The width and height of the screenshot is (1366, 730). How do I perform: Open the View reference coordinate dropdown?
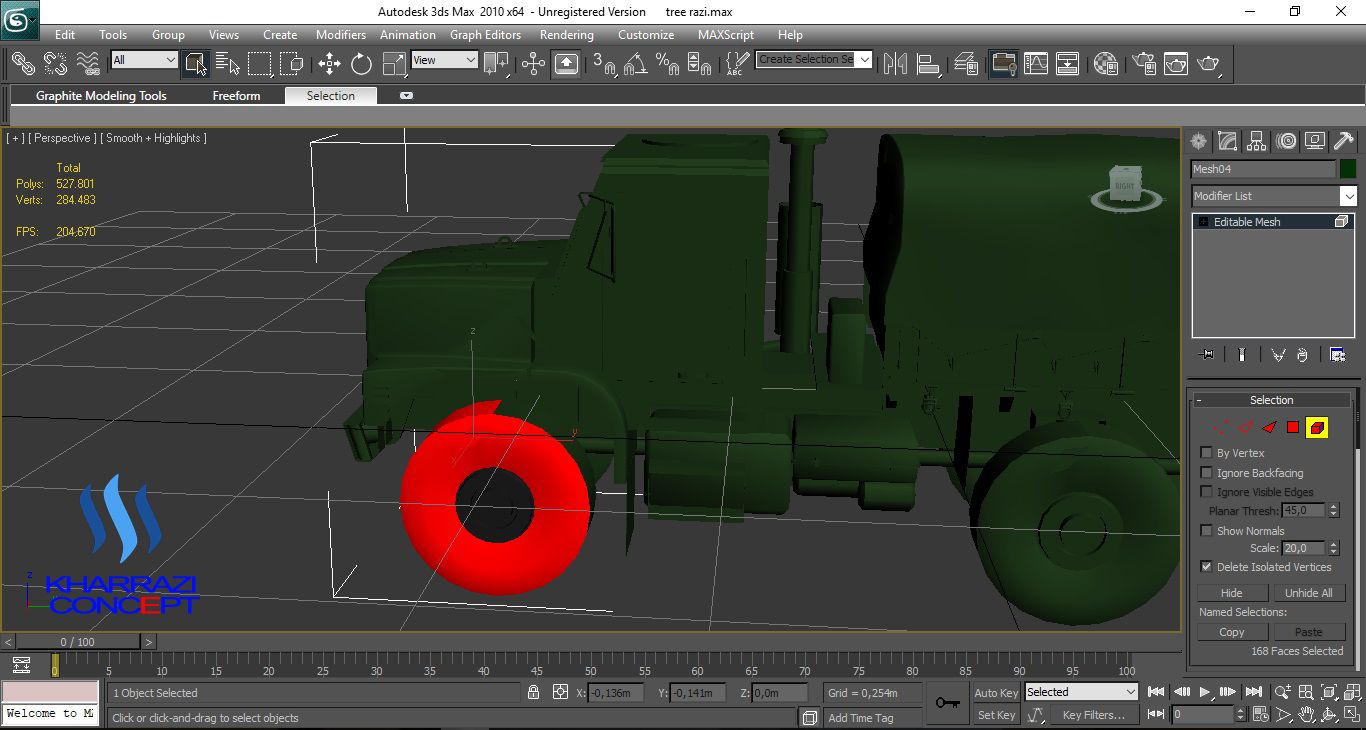(x=444, y=60)
